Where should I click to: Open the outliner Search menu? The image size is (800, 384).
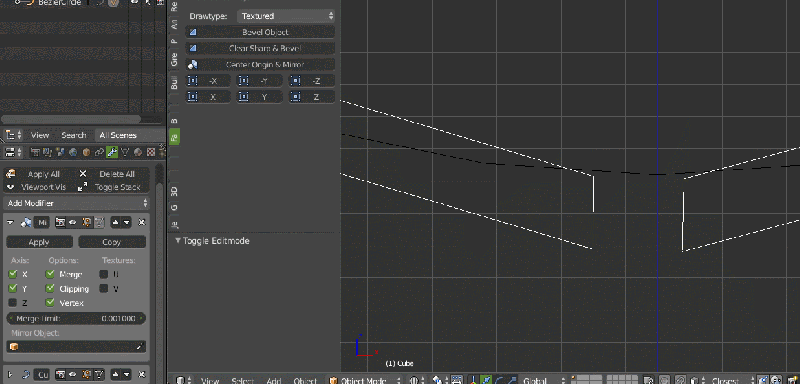coord(73,135)
